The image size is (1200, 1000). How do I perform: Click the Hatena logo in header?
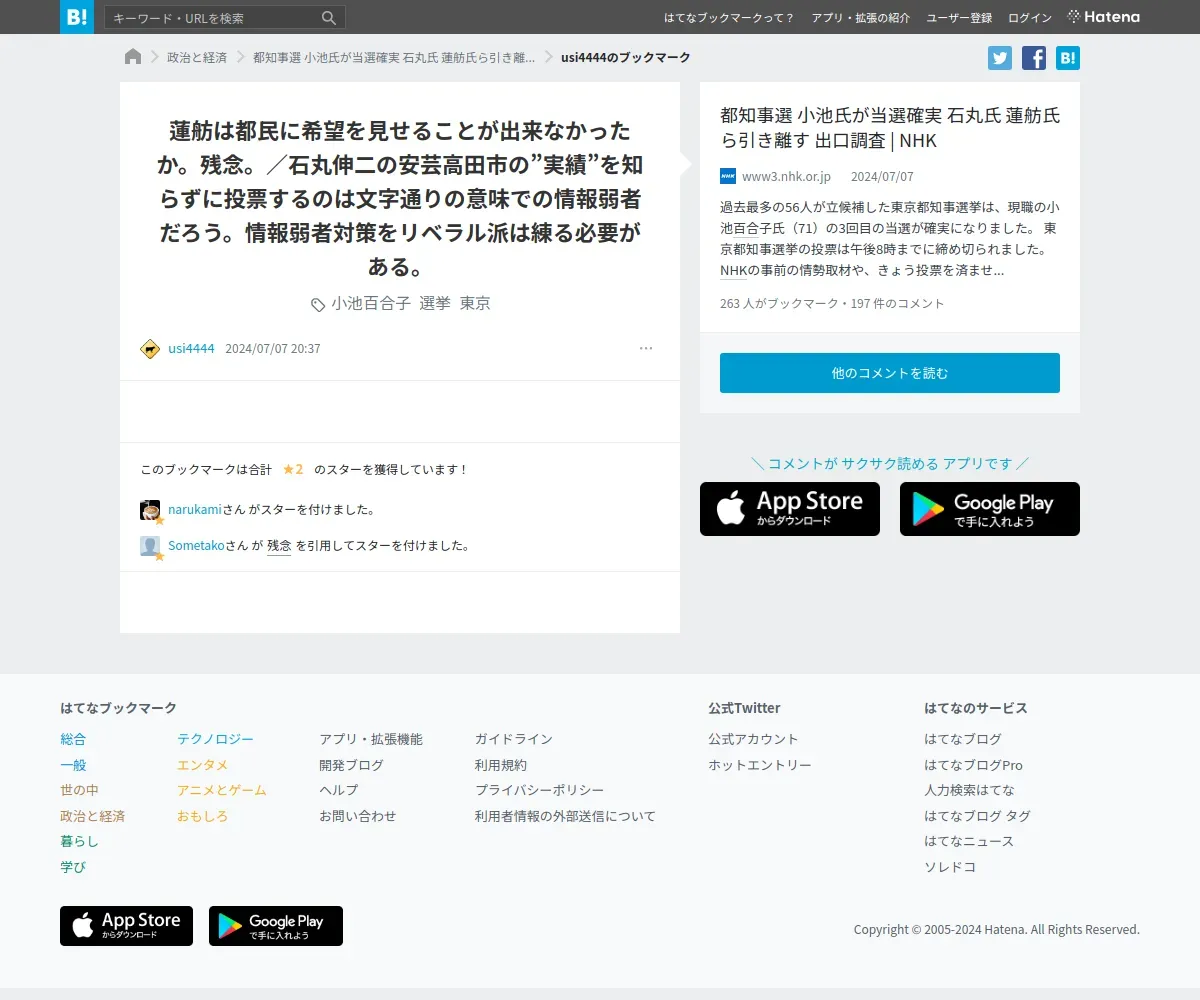click(x=1104, y=17)
